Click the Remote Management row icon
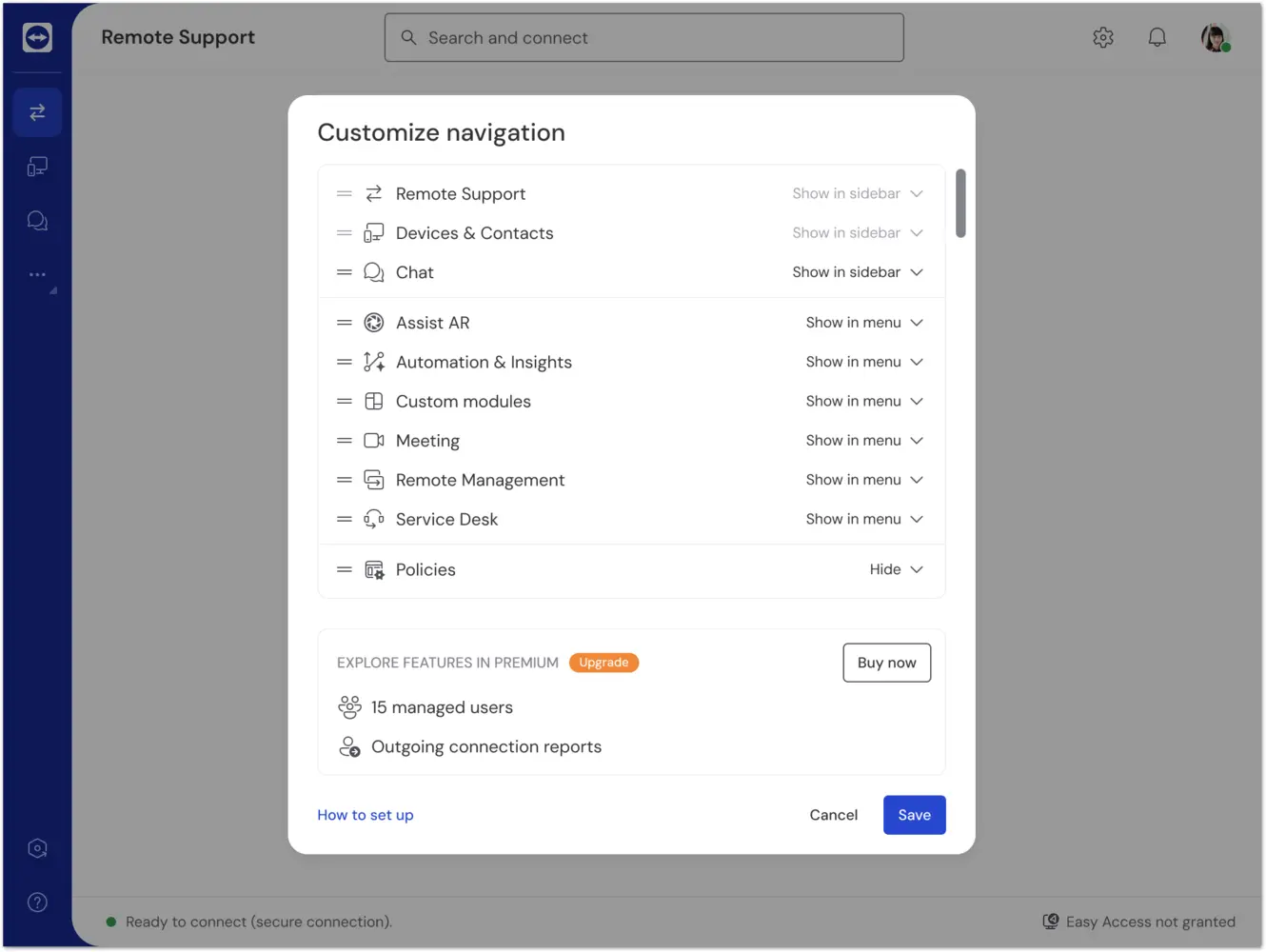1266x952 pixels. pyautogui.click(x=374, y=480)
